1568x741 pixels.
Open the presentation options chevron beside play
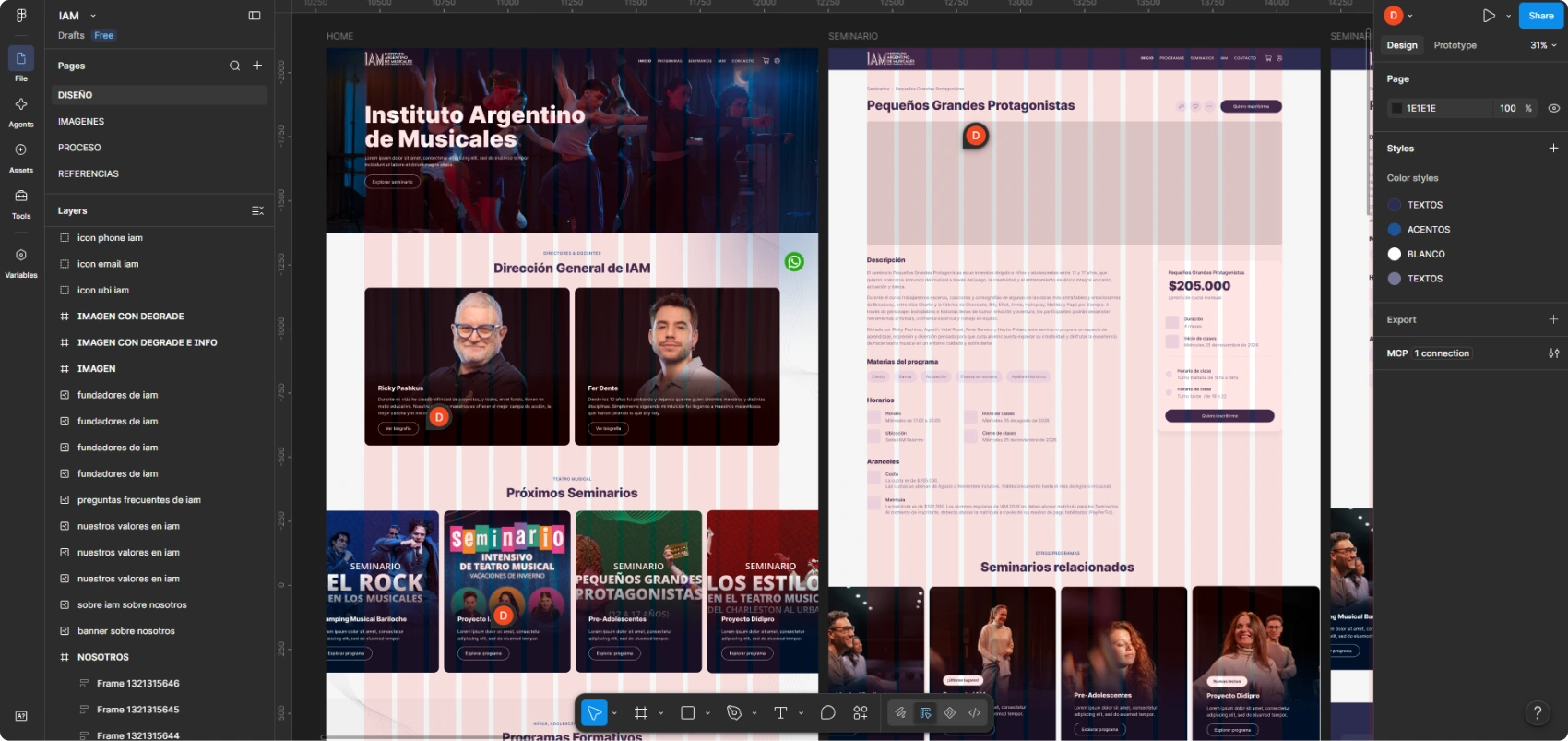pyautogui.click(x=1508, y=16)
